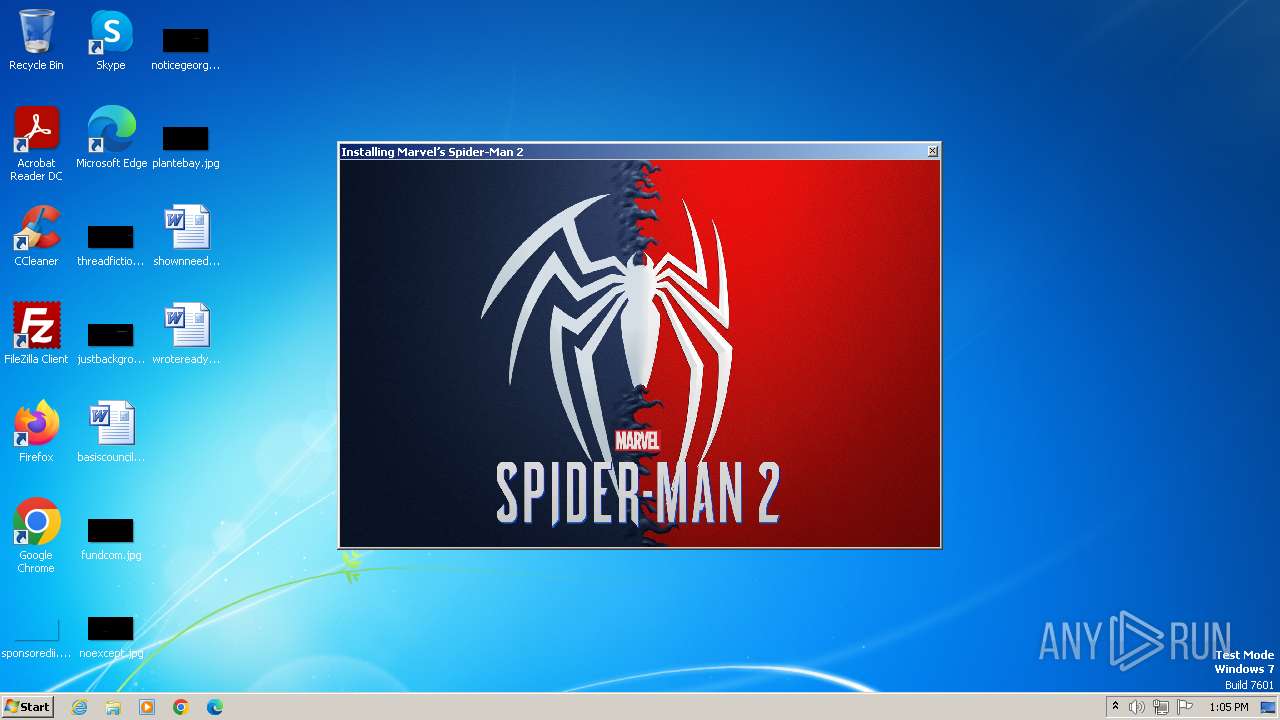Open the Recycle Bin desktop icon
Image resolution: width=1280 pixels, height=720 pixels.
36,40
